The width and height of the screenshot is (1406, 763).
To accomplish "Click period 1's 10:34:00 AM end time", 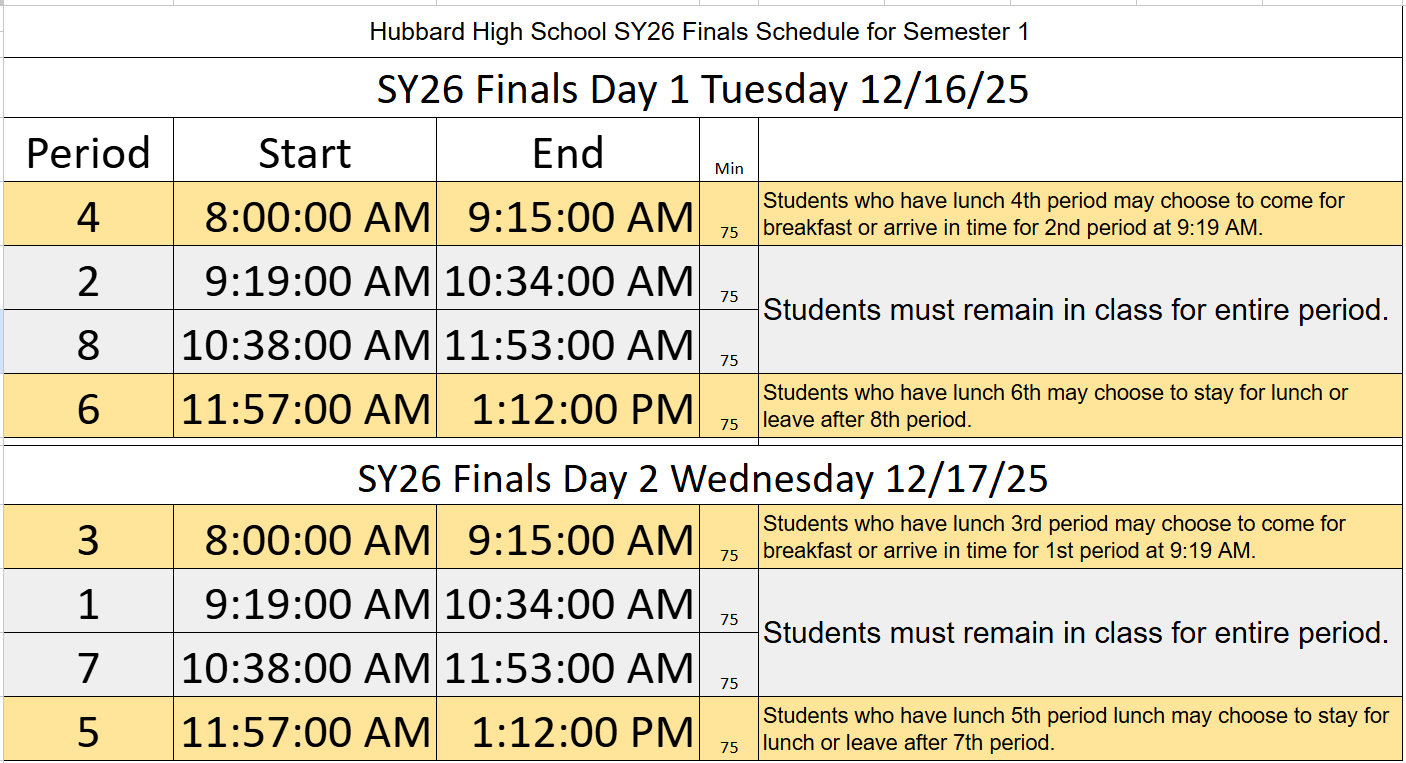I will (569, 604).
